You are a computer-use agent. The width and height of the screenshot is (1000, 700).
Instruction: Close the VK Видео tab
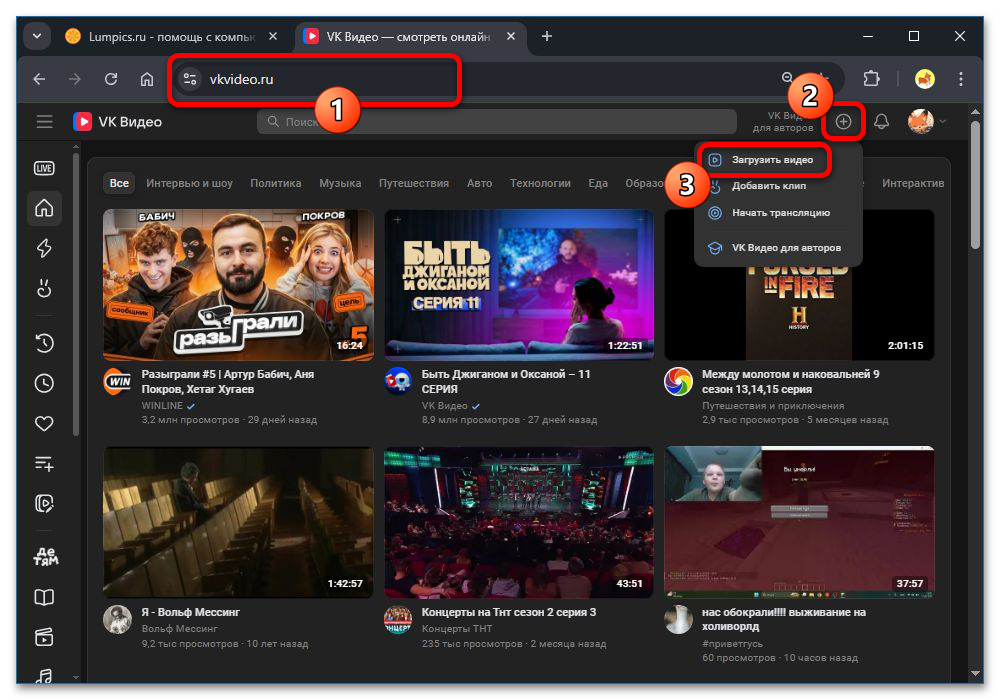pyautogui.click(x=511, y=36)
